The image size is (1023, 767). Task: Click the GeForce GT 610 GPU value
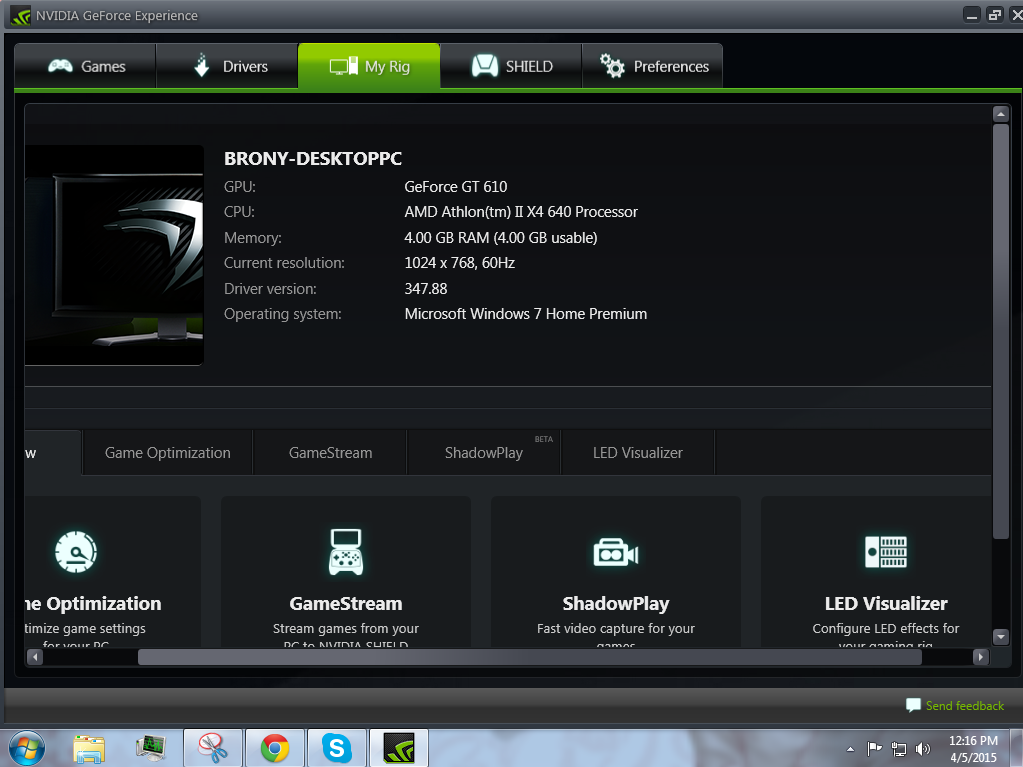[455, 187]
